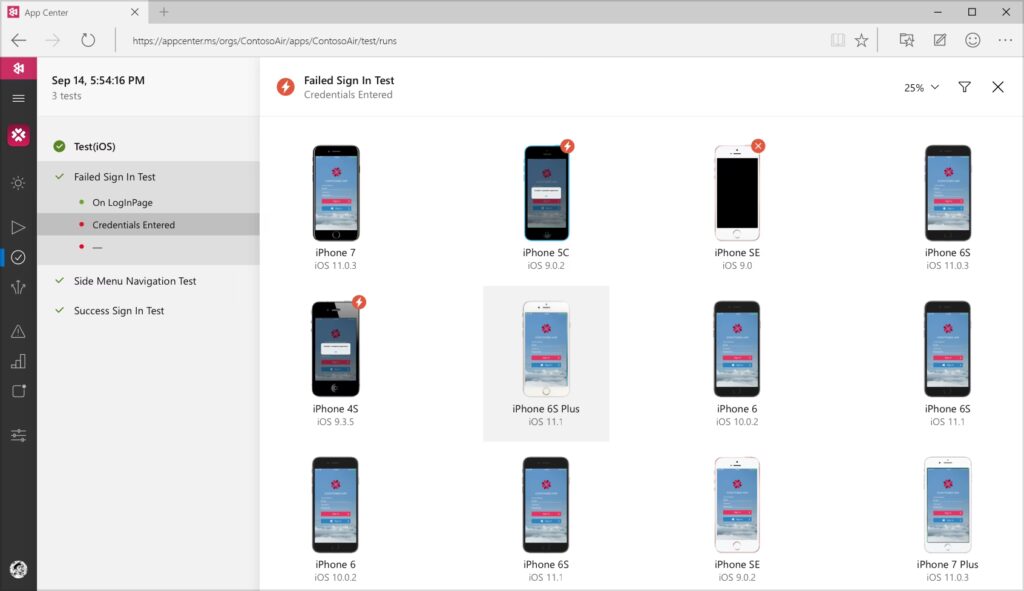Select the Test(iOS) run entry
The width and height of the screenshot is (1024, 591).
click(94, 146)
